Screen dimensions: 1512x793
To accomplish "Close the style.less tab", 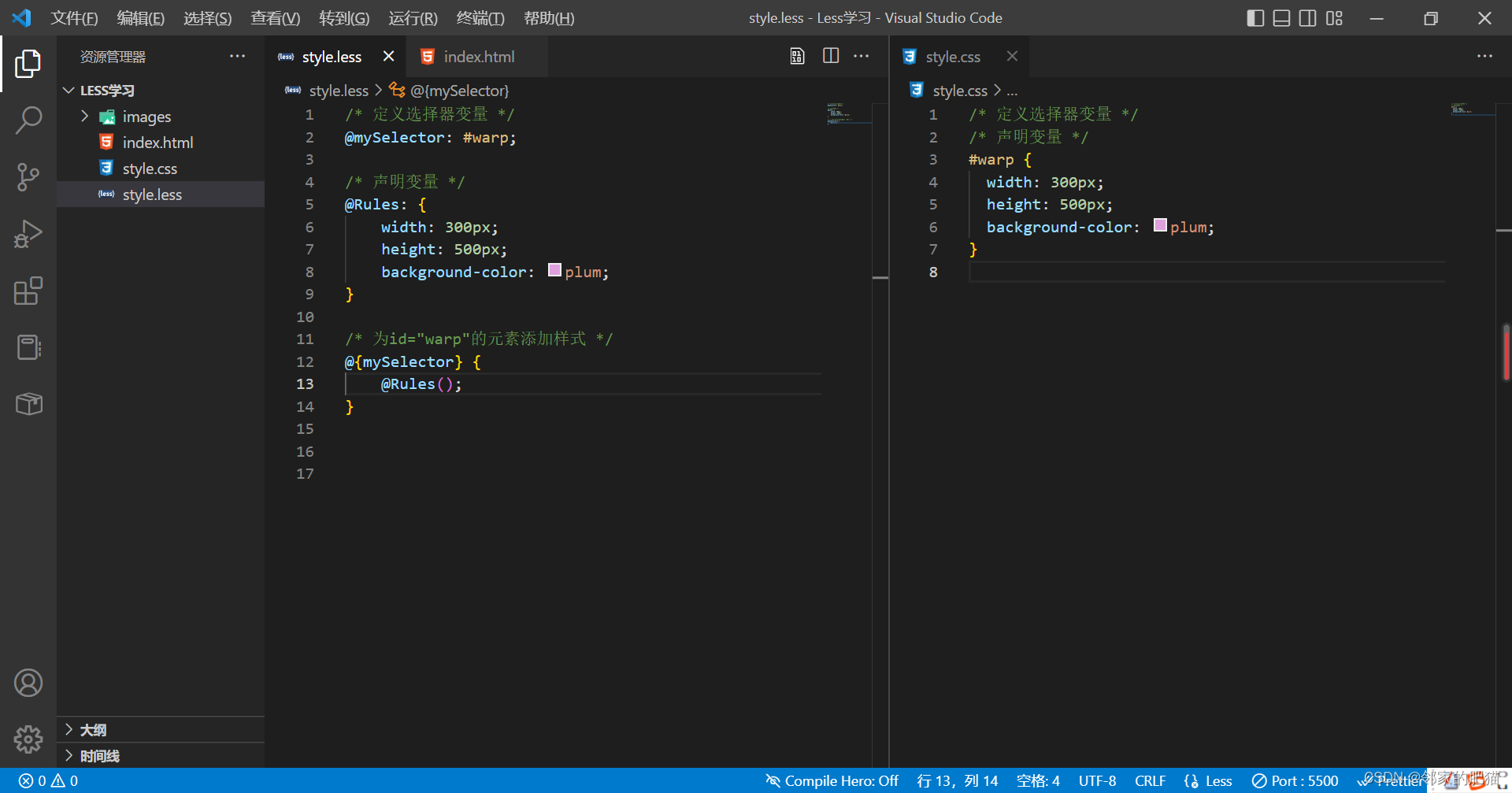I will (388, 56).
